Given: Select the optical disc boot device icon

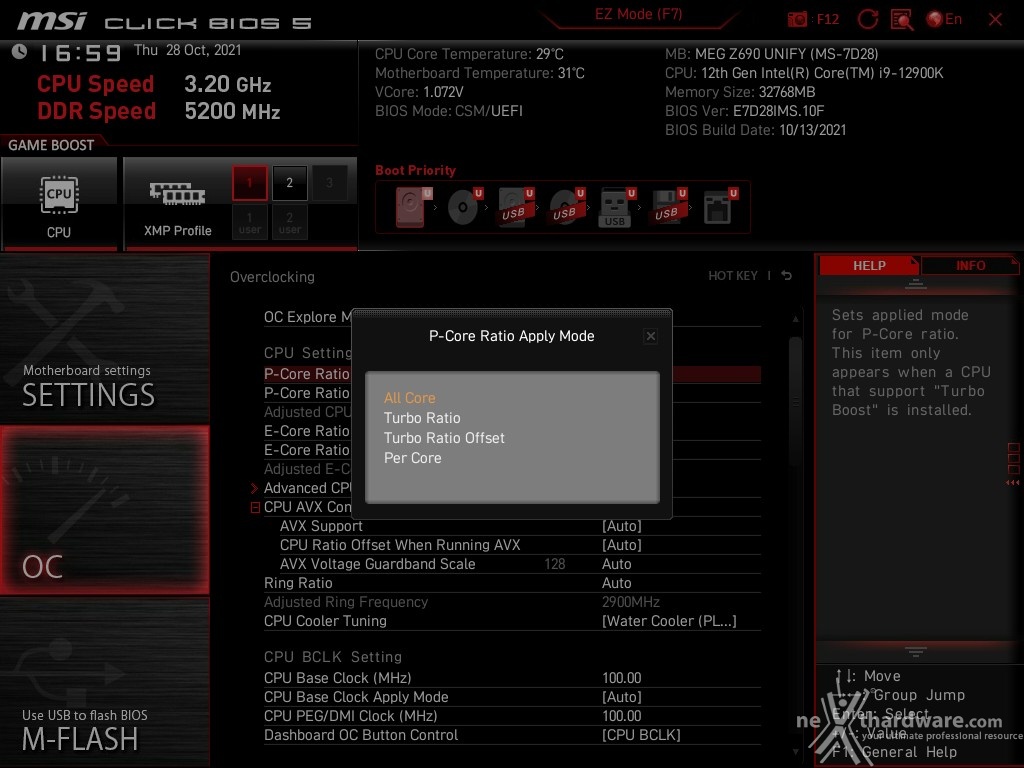Looking at the screenshot, I should coord(465,206).
